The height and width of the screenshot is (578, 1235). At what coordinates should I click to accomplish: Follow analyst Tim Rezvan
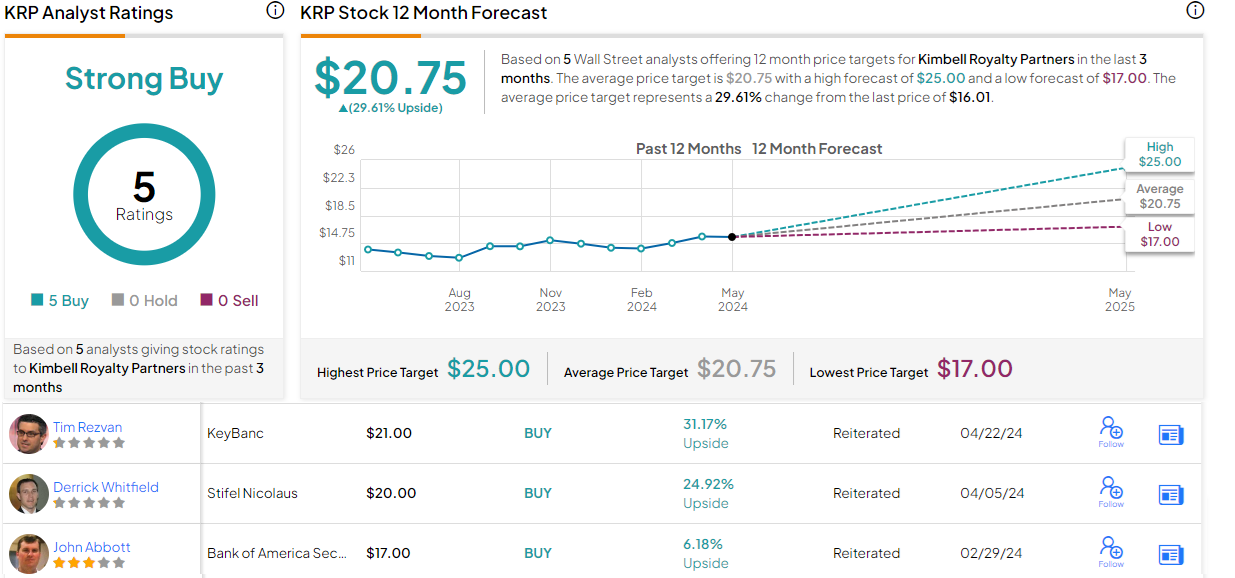1110,433
